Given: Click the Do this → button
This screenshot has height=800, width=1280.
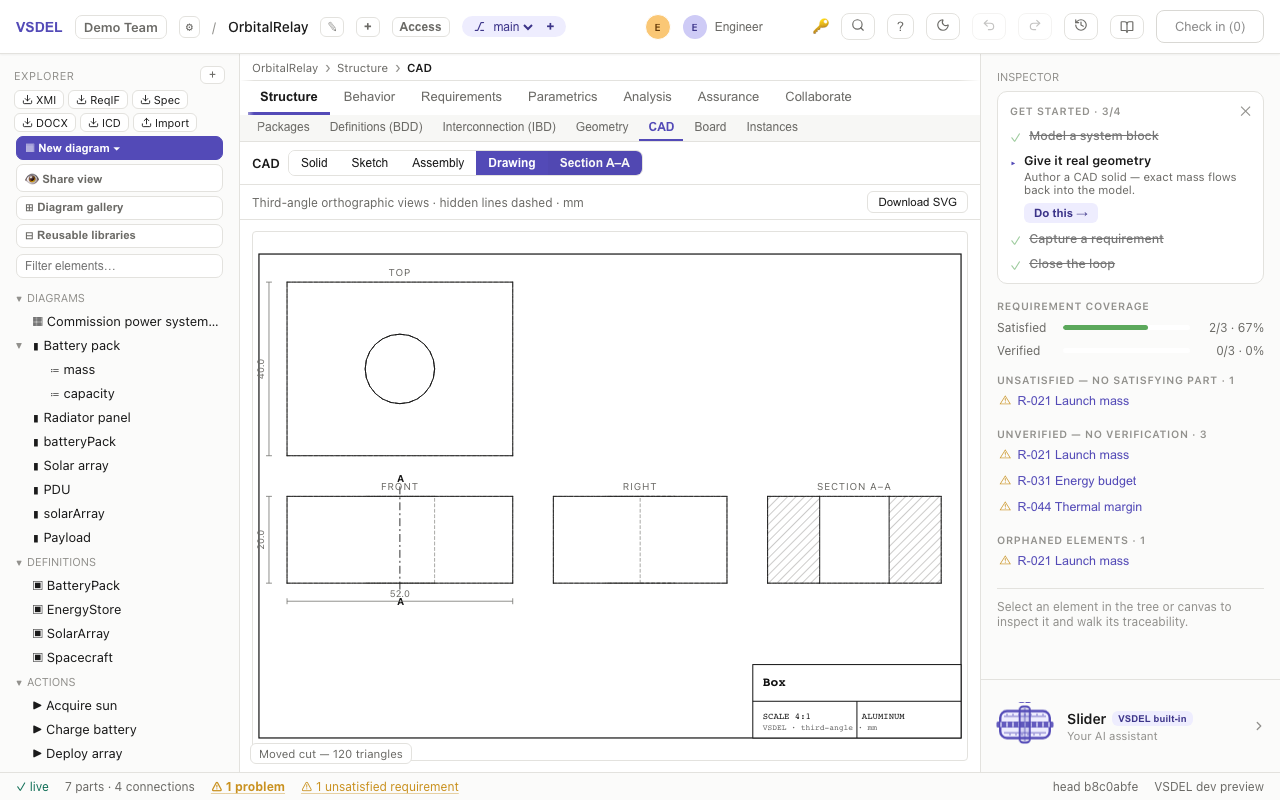Looking at the screenshot, I should click(1060, 213).
